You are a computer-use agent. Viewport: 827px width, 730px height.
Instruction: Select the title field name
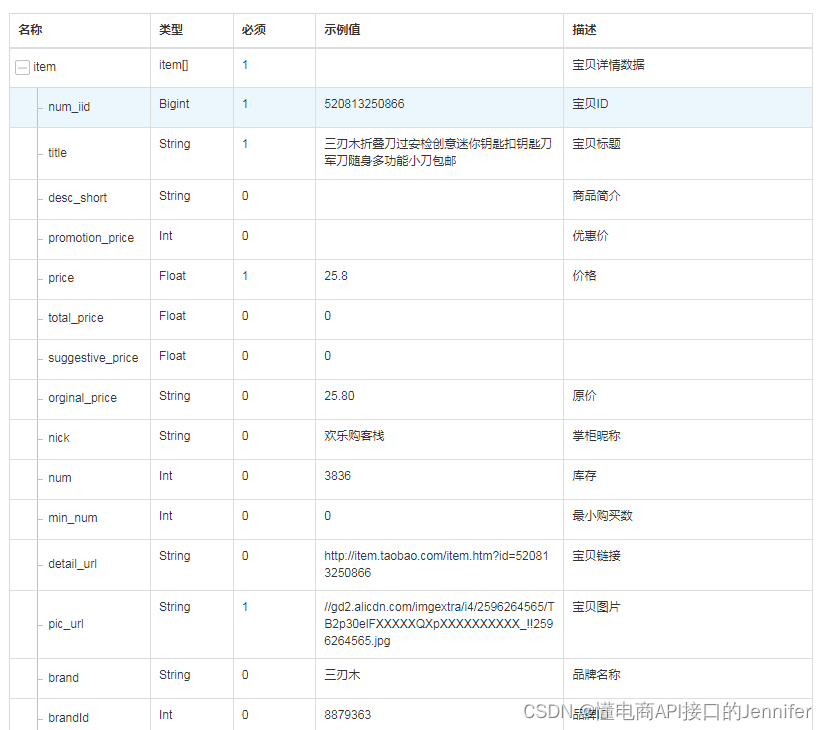pyautogui.click(x=57, y=153)
